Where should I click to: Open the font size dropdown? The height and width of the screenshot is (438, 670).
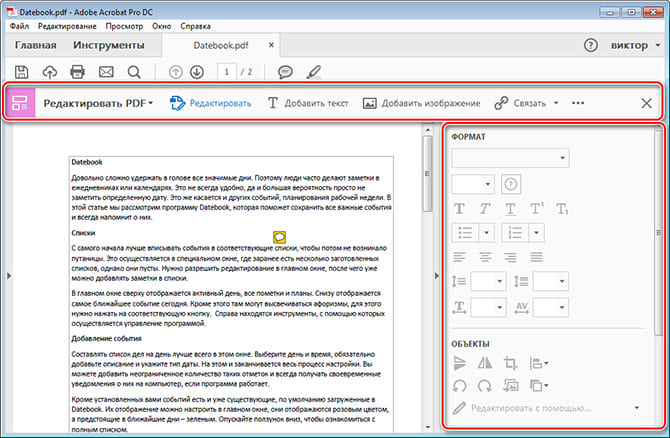click(x=473, y=184)
